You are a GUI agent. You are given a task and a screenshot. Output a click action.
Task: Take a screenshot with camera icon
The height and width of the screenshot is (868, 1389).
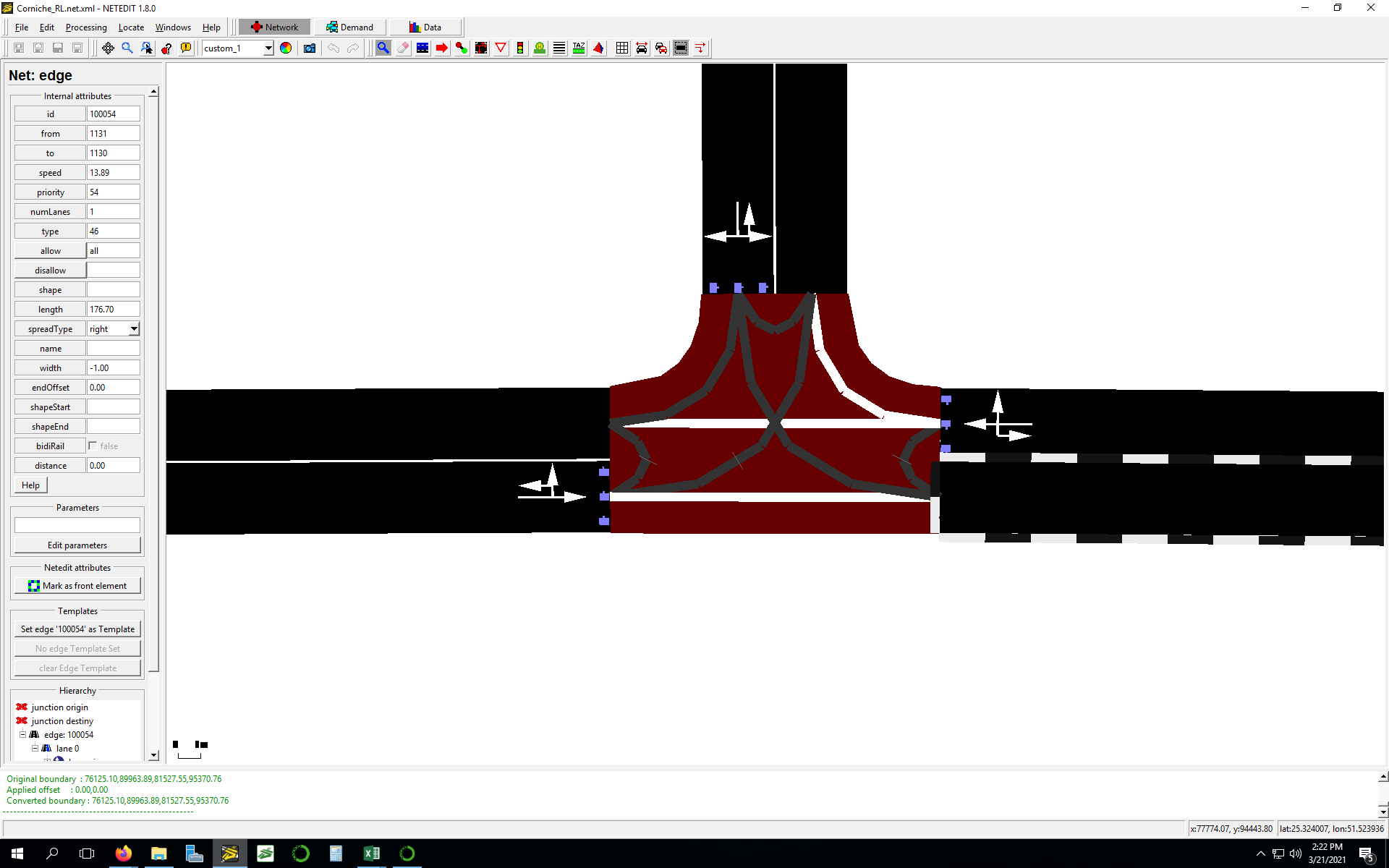coord(310,48)
